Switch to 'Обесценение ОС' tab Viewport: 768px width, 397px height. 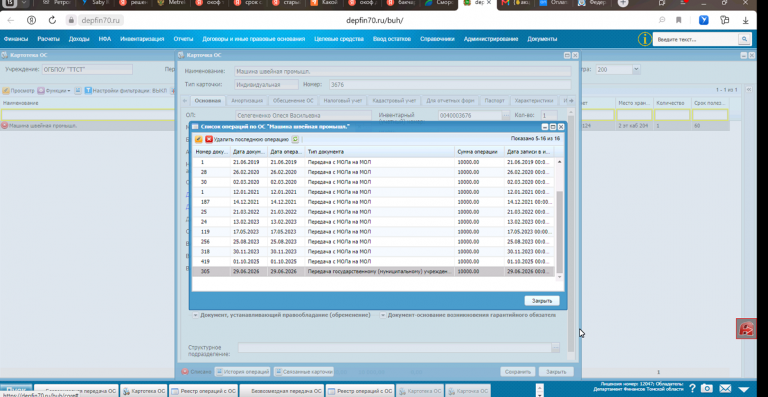pos(293,101)
